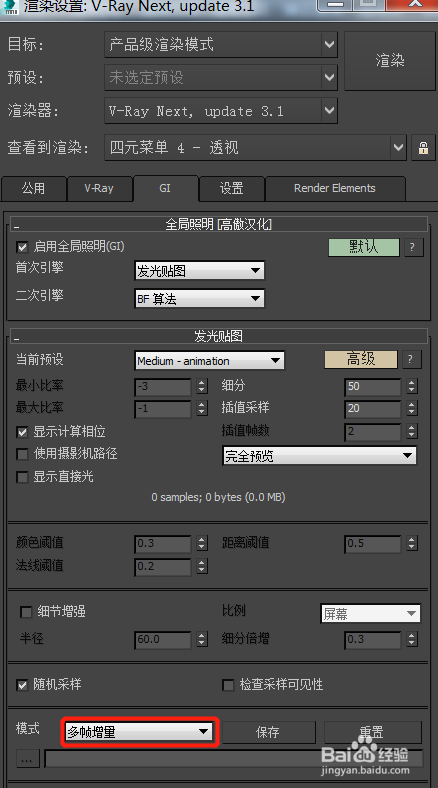Click the 细分 spinner arrows
This screenshot has height=788, width=438.
(412, 386)
